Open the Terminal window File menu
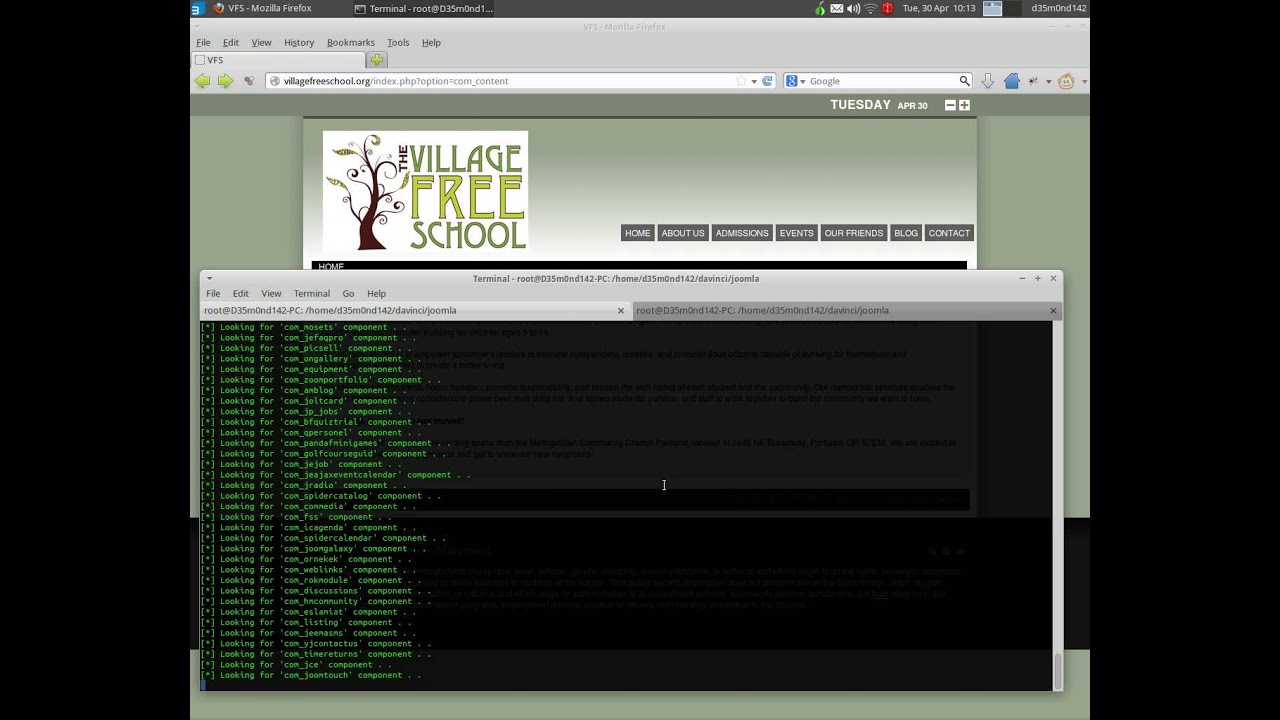Image resolution: width=1280 pixels, height=720 pixels. click(213, 293)
